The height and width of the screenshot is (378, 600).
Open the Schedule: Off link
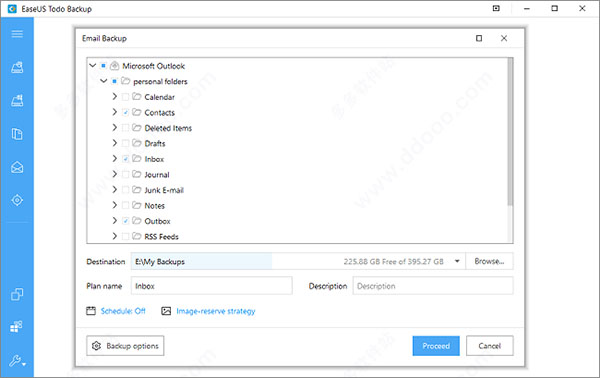[123, 311]
